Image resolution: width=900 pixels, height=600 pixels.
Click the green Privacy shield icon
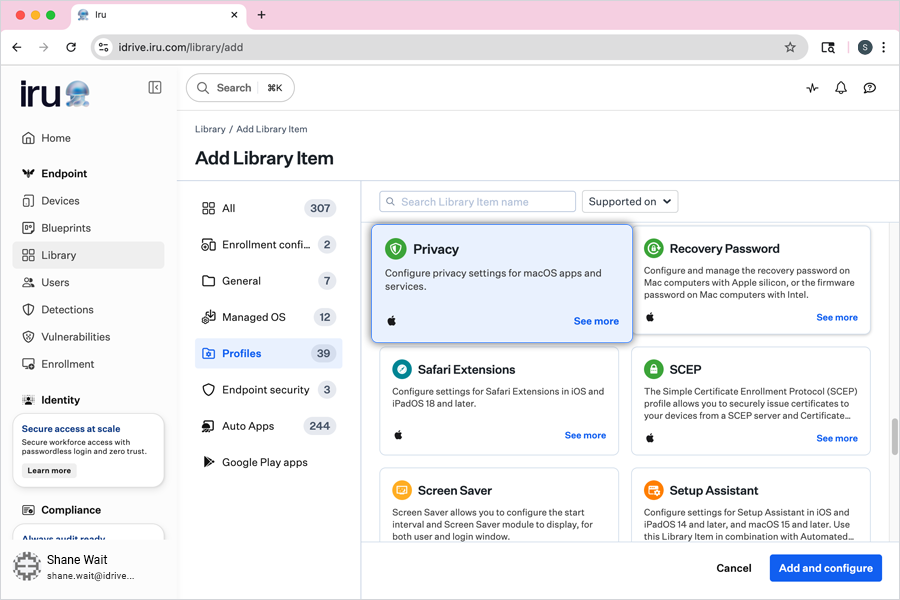(396, 249)
